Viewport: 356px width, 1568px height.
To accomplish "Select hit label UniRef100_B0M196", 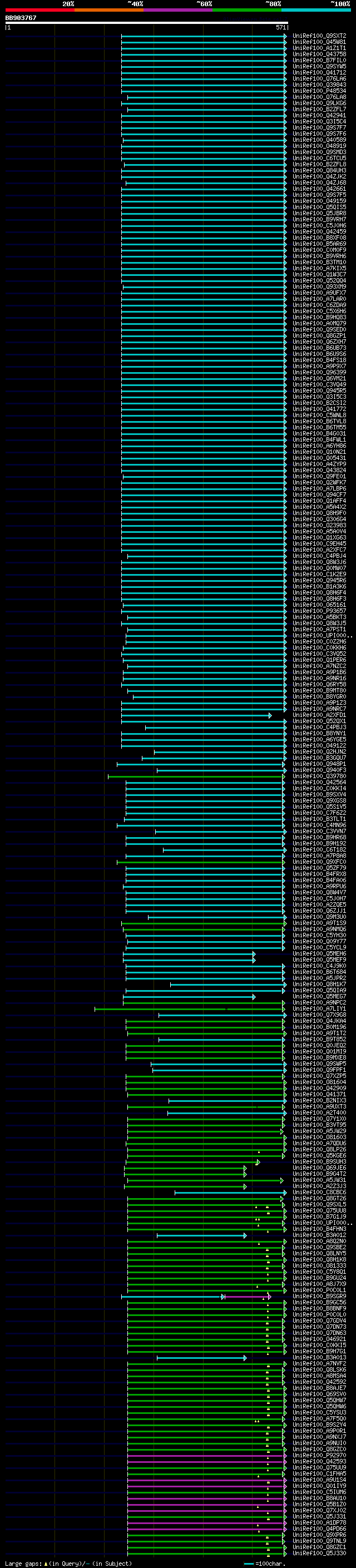I will pos(319,1027).
